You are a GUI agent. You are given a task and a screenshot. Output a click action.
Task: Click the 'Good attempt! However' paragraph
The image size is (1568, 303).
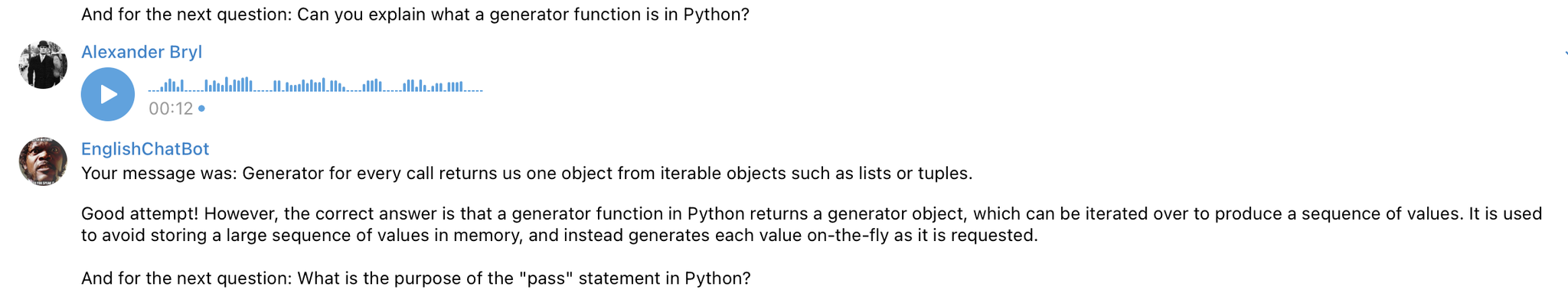click(x=812, y=225)
